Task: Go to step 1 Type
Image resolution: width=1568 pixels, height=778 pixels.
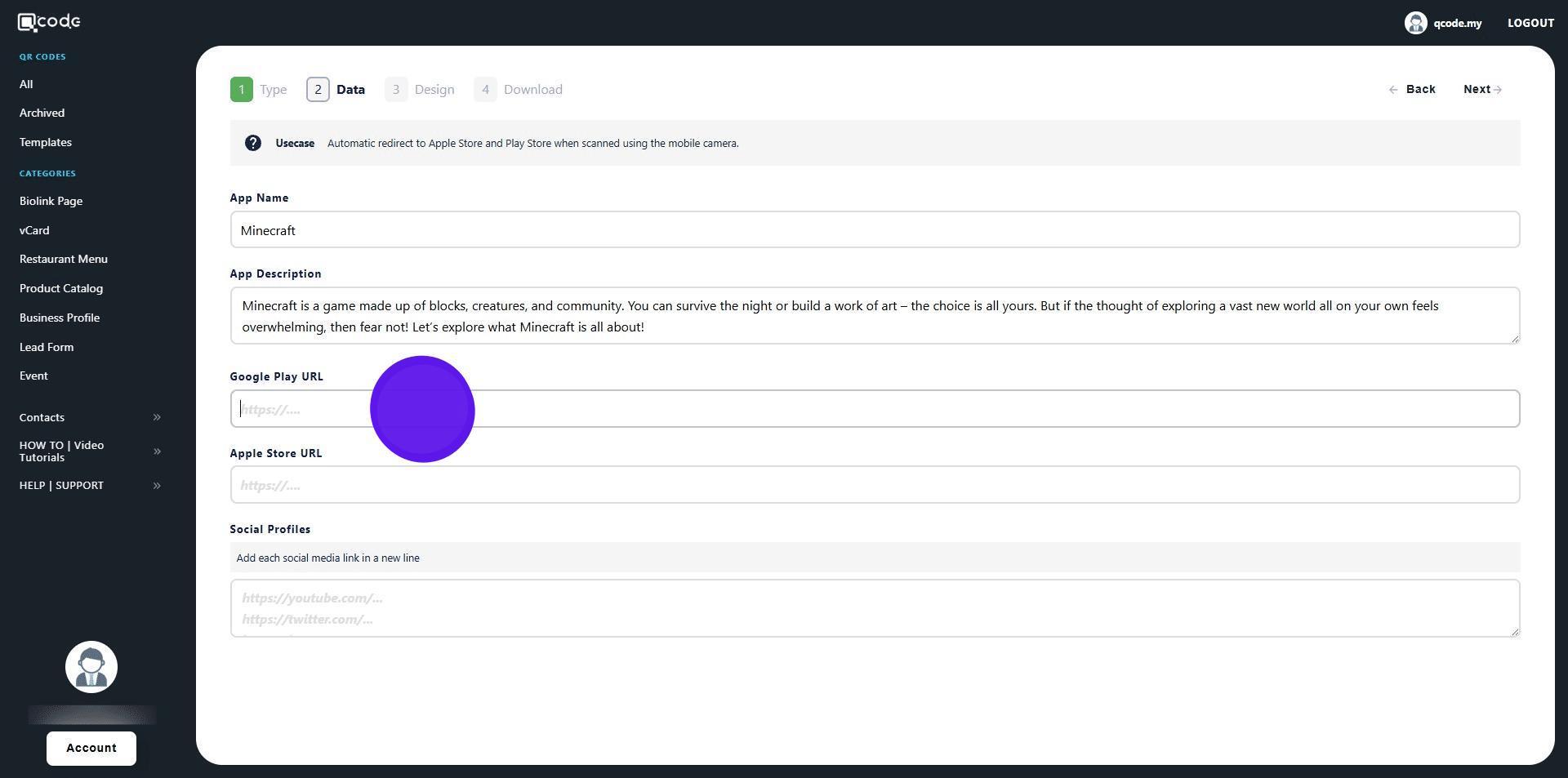Action: click(259, 90)
